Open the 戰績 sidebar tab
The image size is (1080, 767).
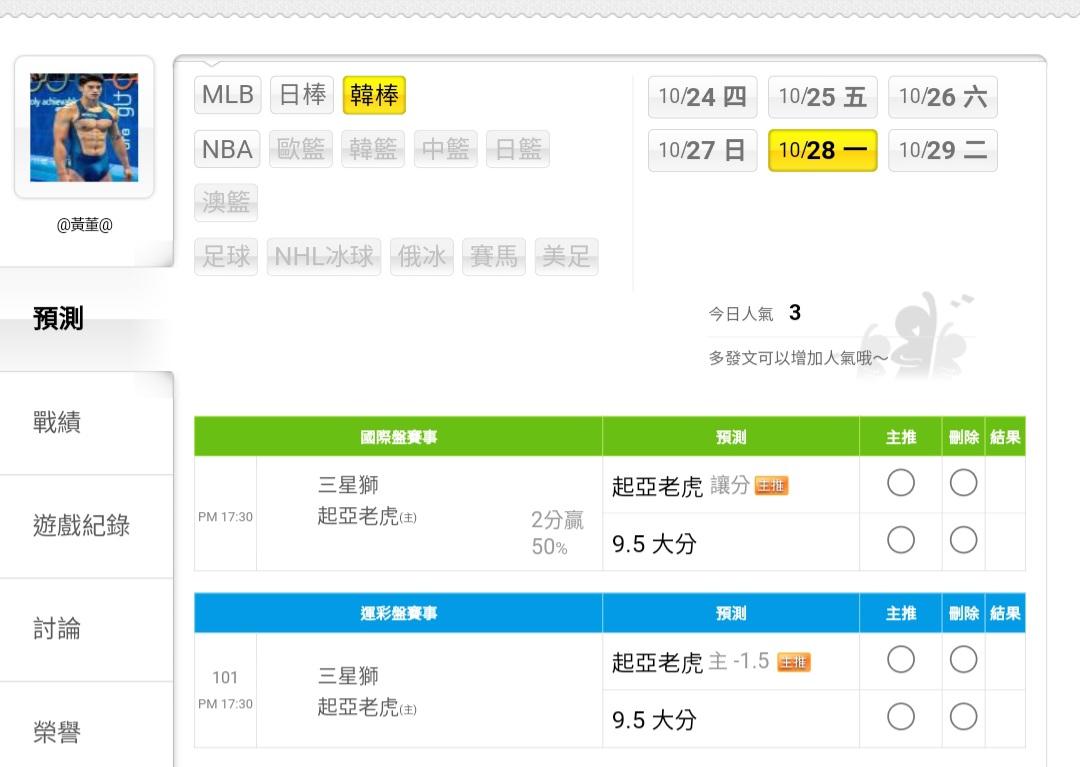[57, 422]
